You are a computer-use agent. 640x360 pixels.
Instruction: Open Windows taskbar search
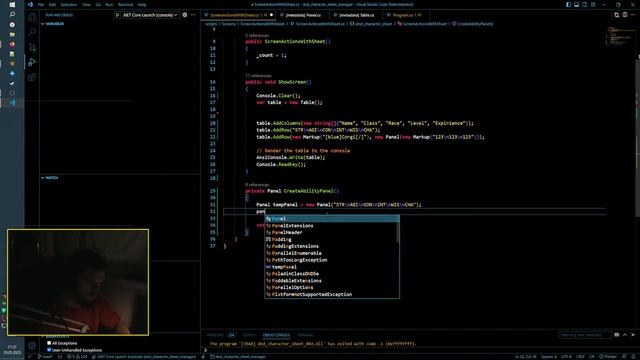[12, 14]
